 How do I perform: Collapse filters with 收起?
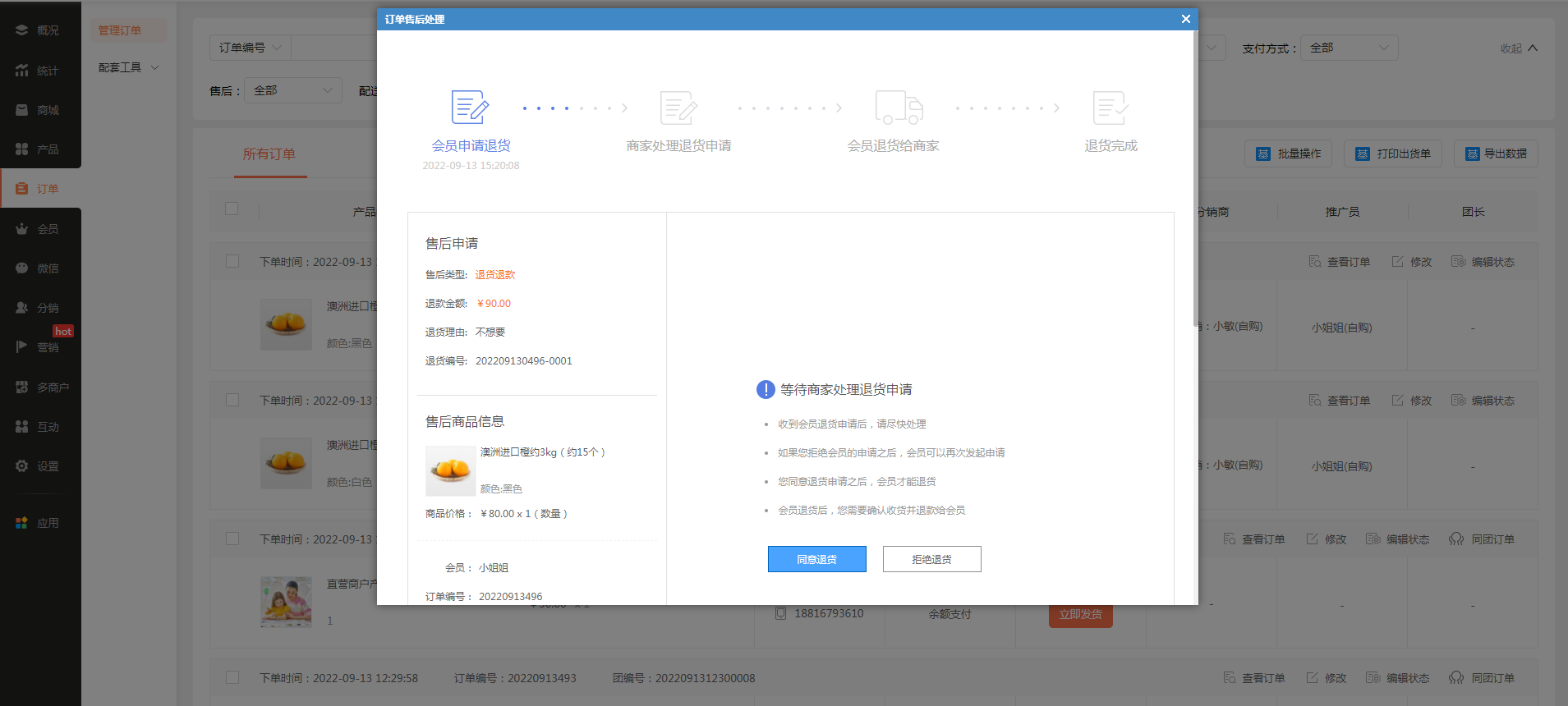point(1519,48)
